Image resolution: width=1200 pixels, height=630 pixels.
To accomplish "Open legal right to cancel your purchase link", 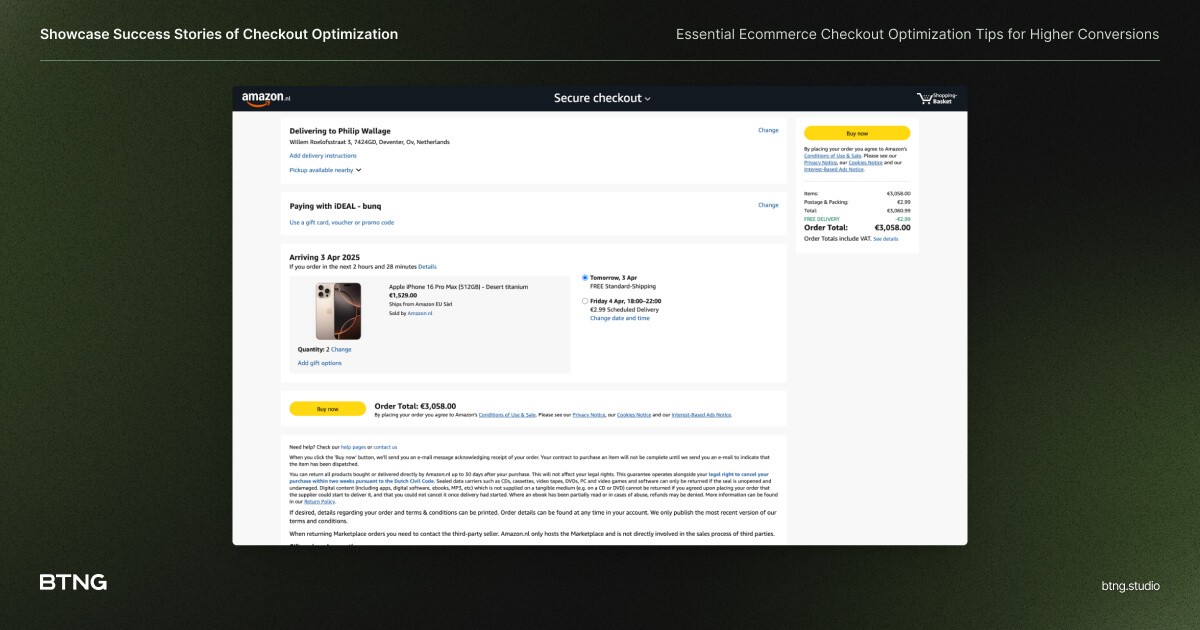I will tap(739, 473).
